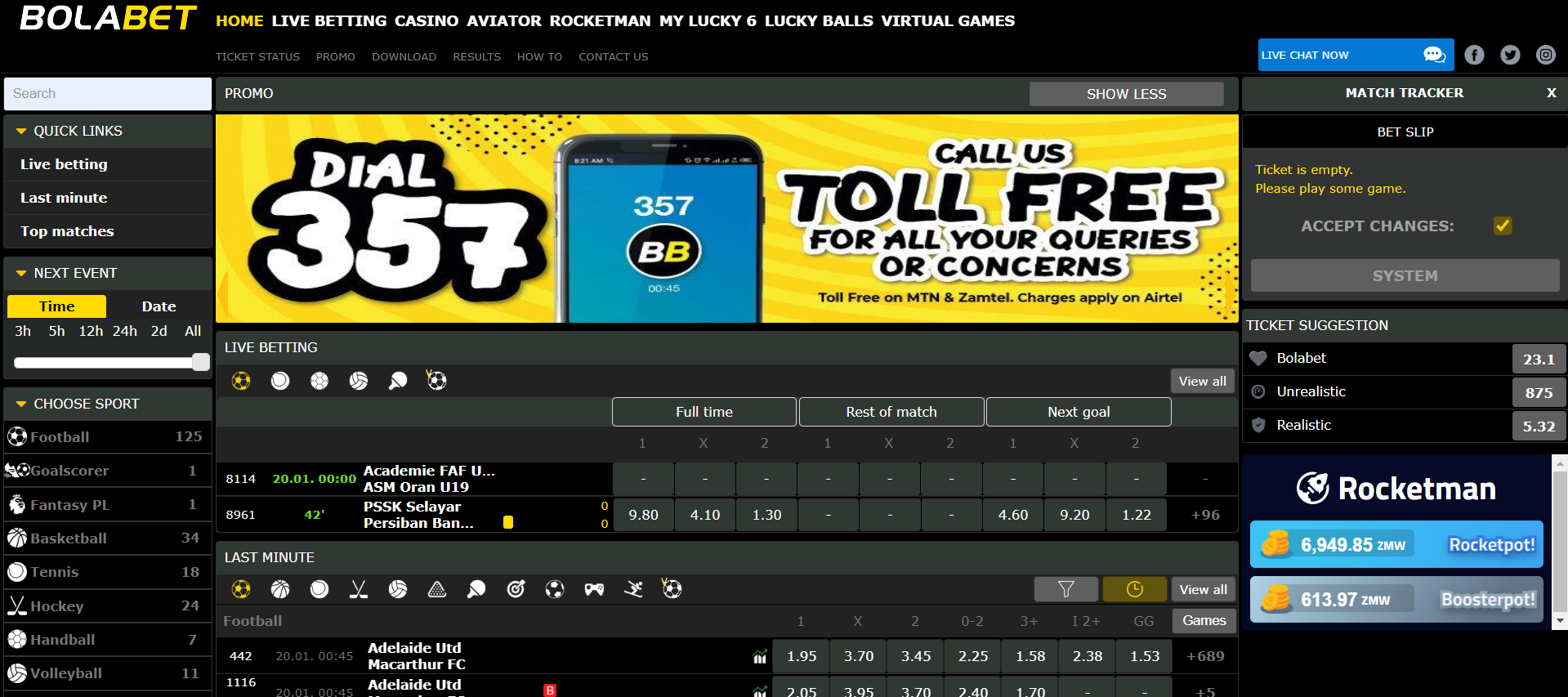1568x697 pixels.
Task: Select the table tennis icon in Live Betting
Action: tap(398, 381)
